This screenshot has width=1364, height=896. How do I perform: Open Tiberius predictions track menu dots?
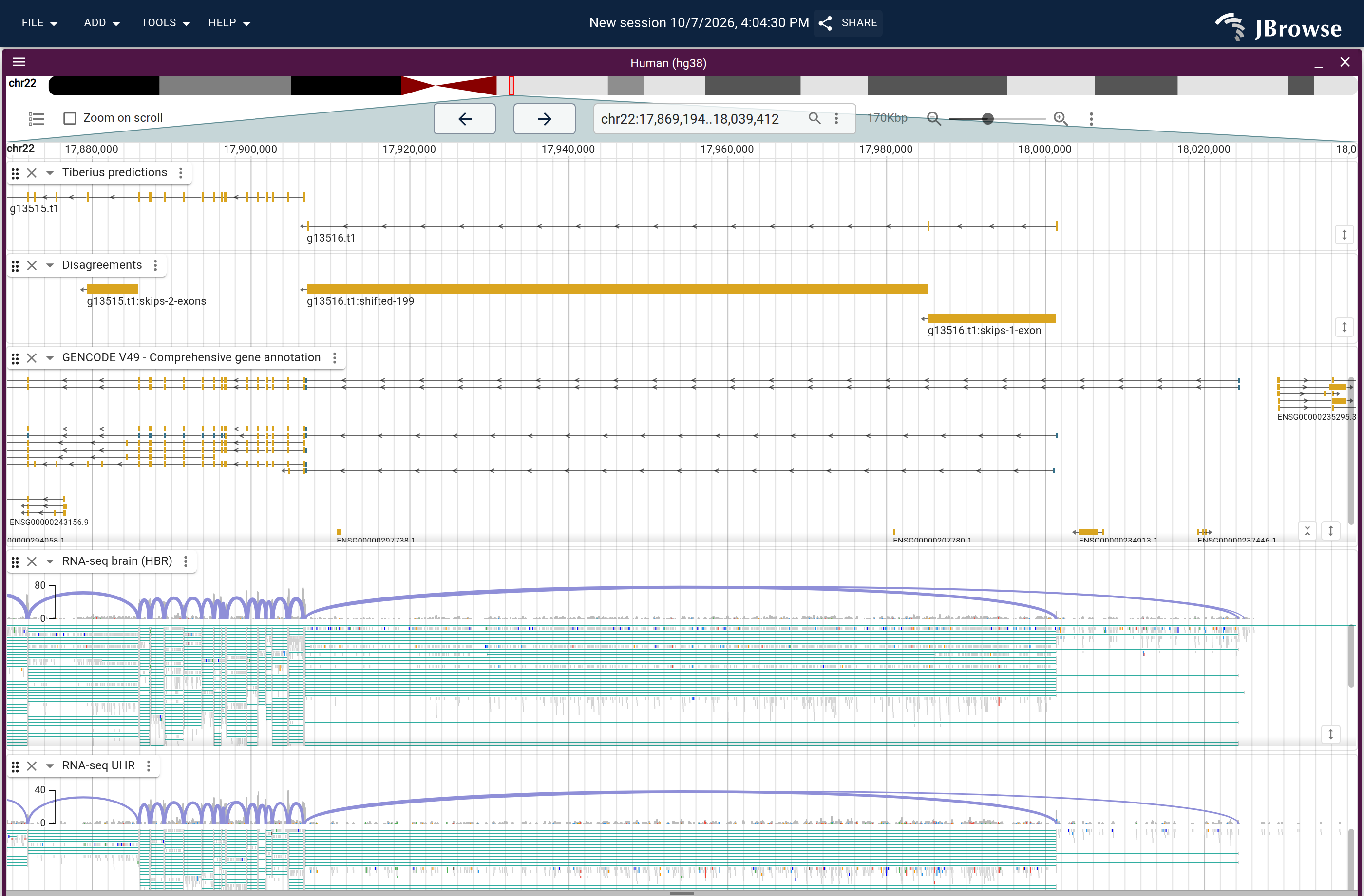181,172
